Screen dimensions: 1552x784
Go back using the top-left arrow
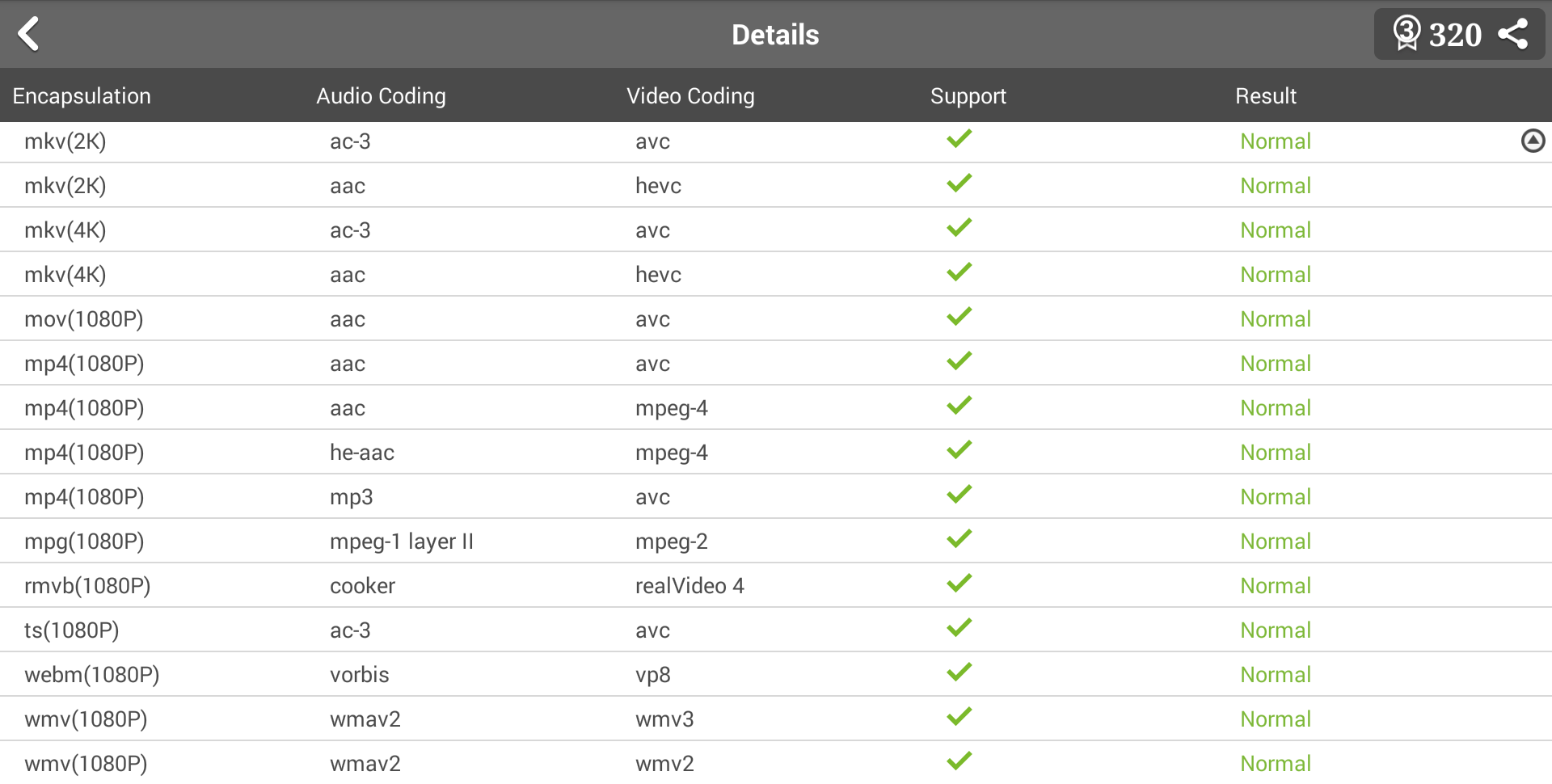(29, 34)
